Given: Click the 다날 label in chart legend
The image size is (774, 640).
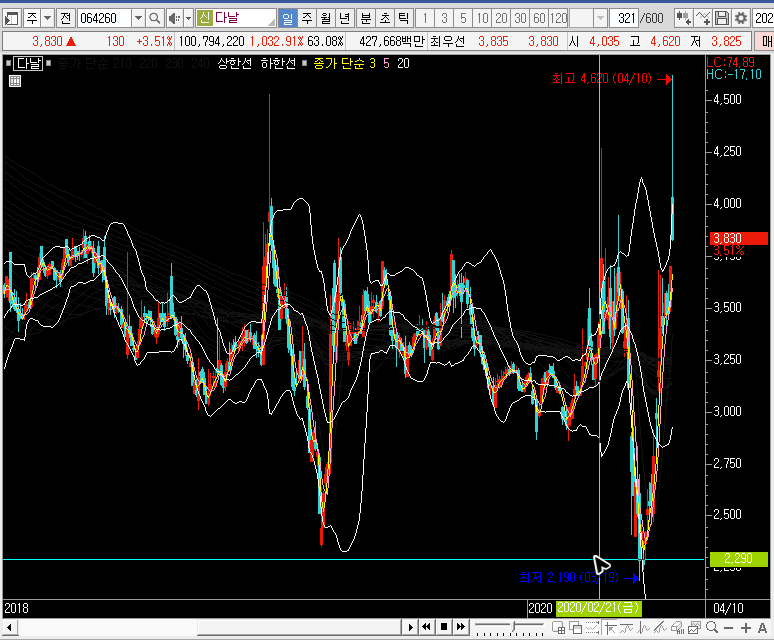Looking at the screenshot, I should pos(28,63).
